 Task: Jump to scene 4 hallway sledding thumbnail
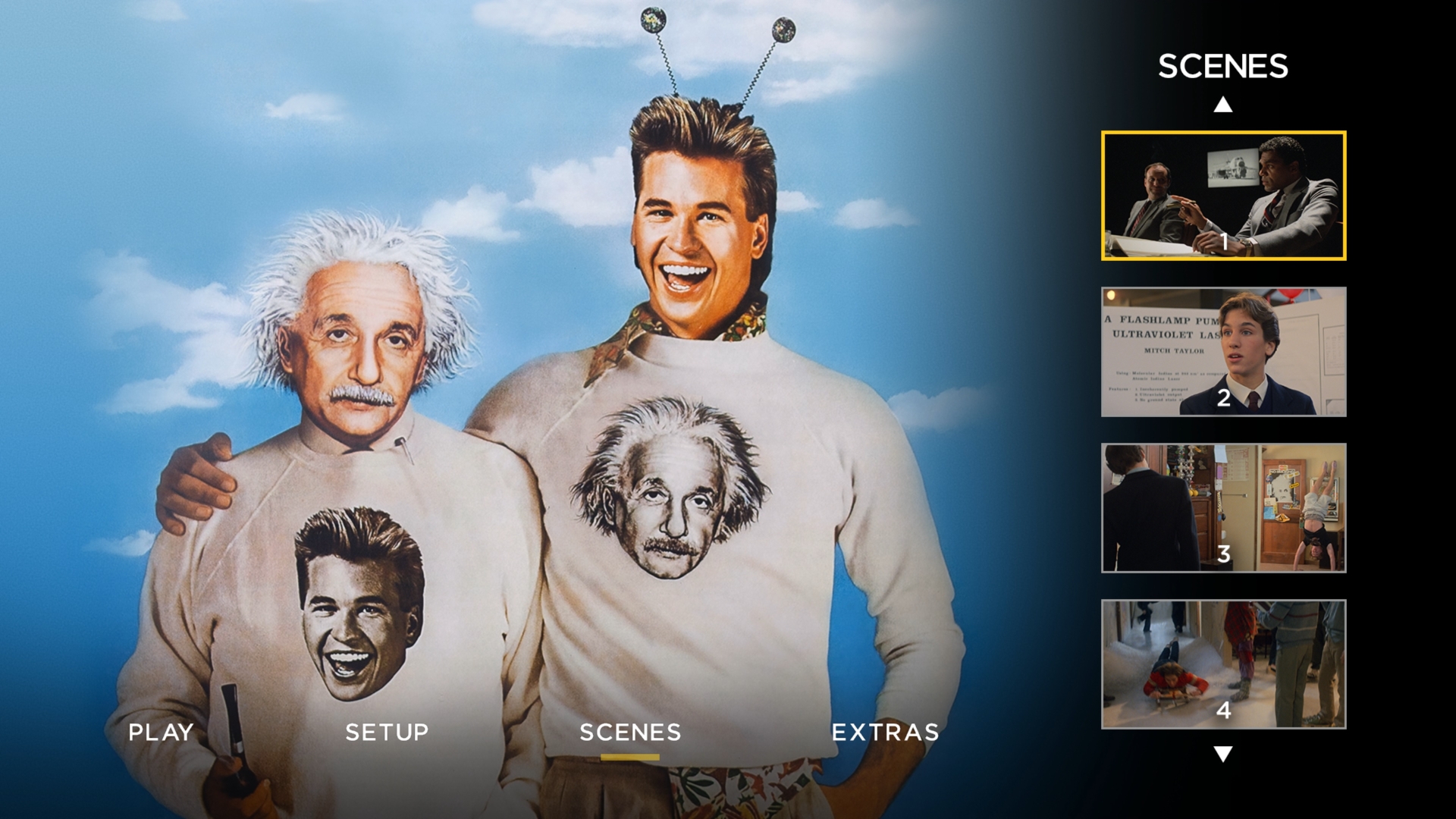click(x=1224, y=664)
